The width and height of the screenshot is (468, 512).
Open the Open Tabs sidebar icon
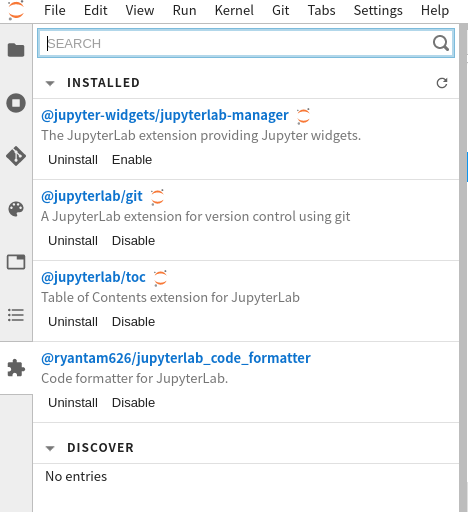[x=16, y=262]
